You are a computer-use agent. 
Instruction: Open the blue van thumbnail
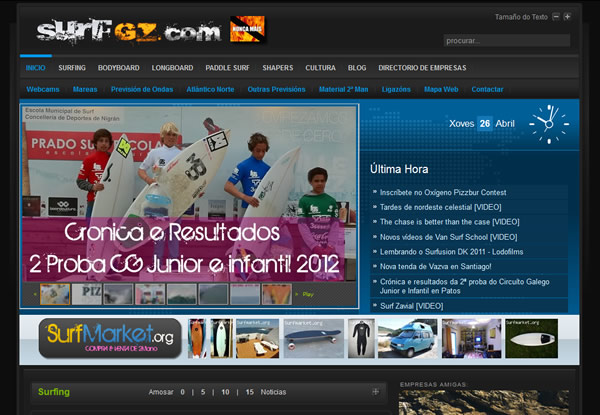tap(408, 339)
